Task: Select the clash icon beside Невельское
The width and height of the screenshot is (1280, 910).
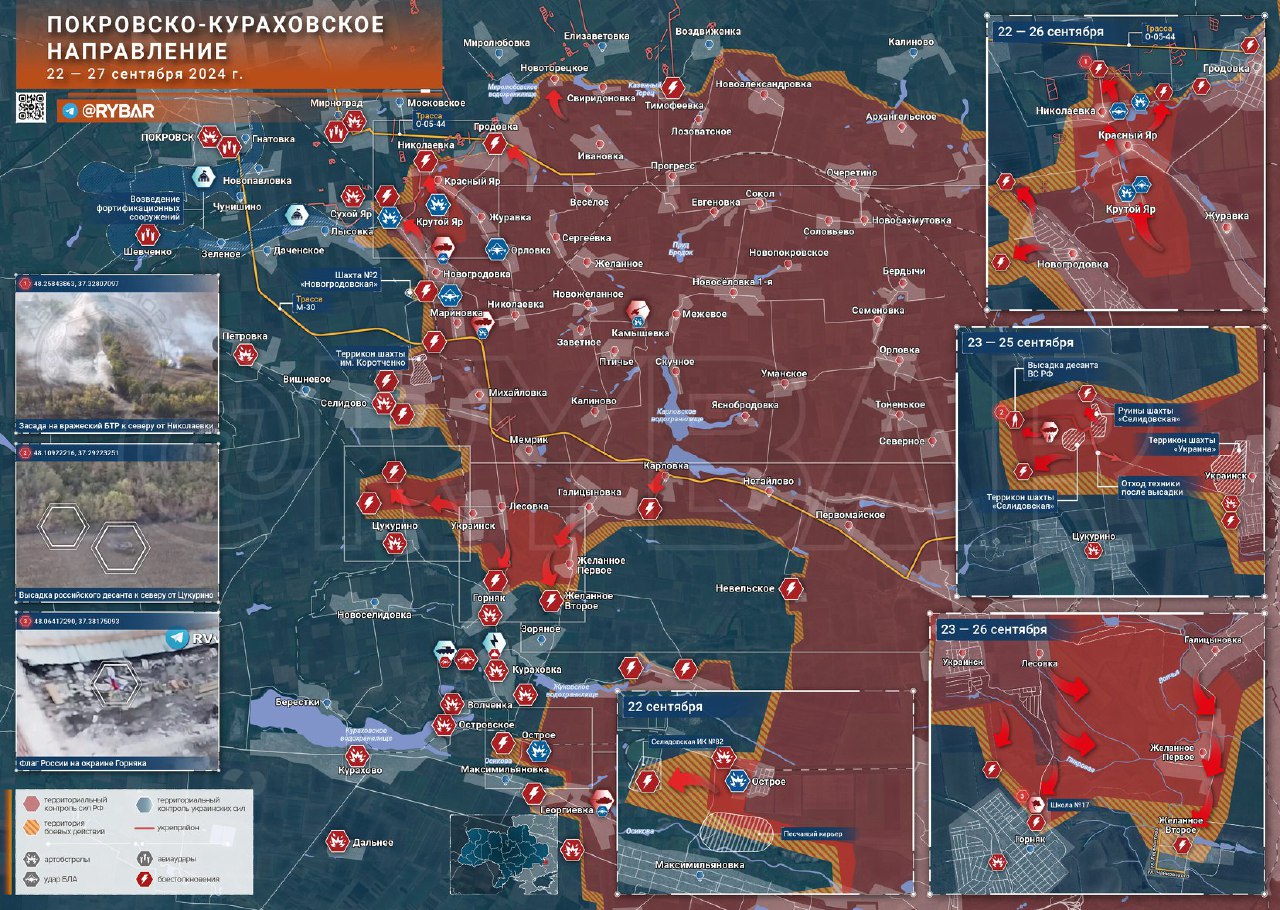Action: 791,589
